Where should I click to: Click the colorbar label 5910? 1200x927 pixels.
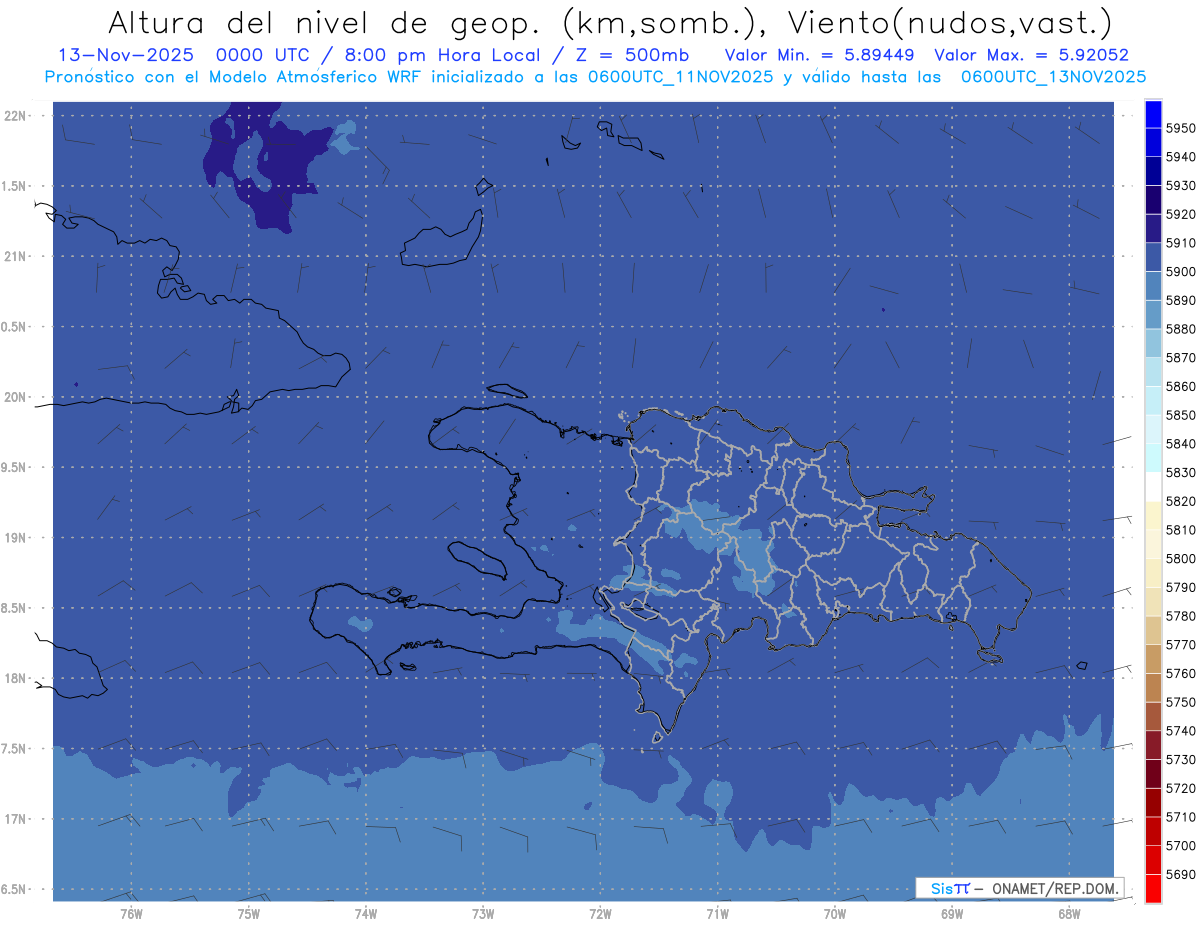pos(1181,243)
